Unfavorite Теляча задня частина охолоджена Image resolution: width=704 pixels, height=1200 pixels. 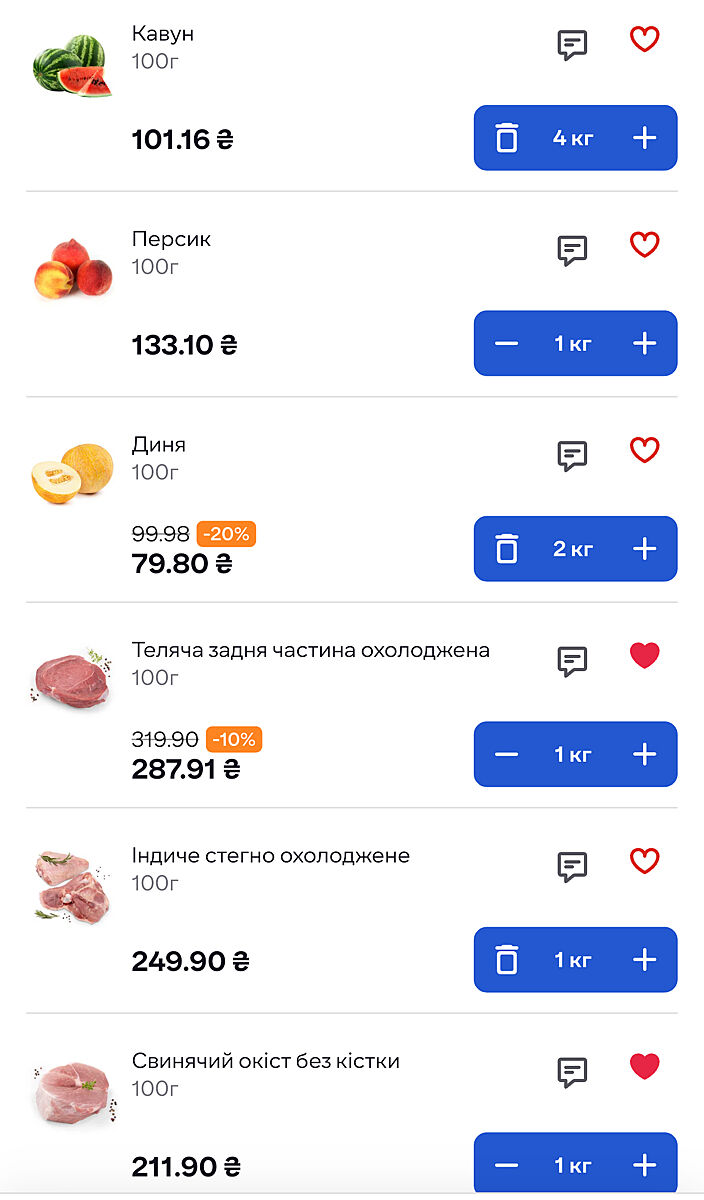[645, 656]
